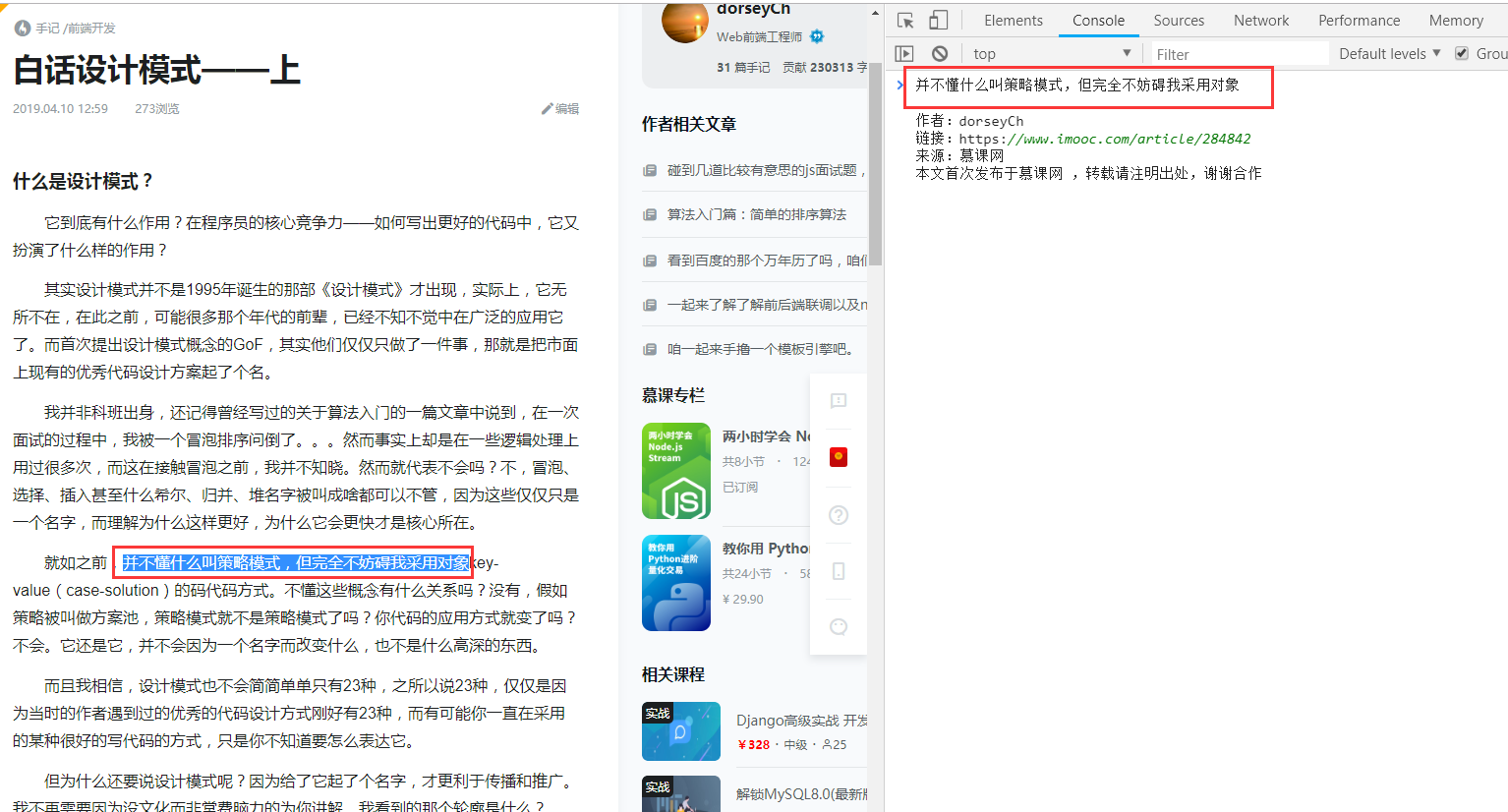The width and height of the screenshot is (1508, 812).
Task: Activate the inspect element picker in DevTools
Action: [x=904, y=19]
